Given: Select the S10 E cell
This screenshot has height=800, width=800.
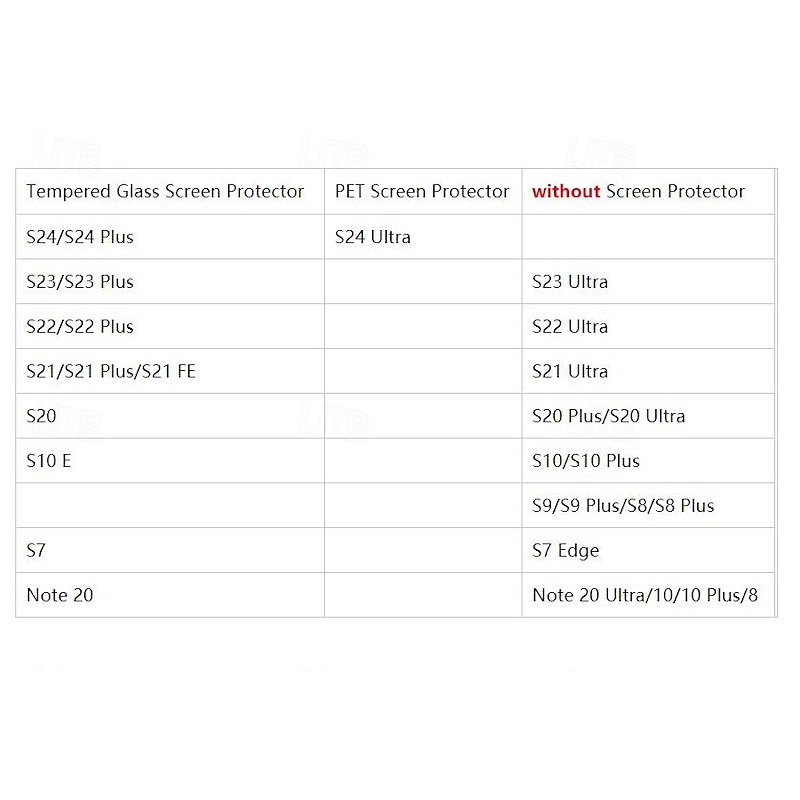Looking at the screenshot, I should (49, 461).
